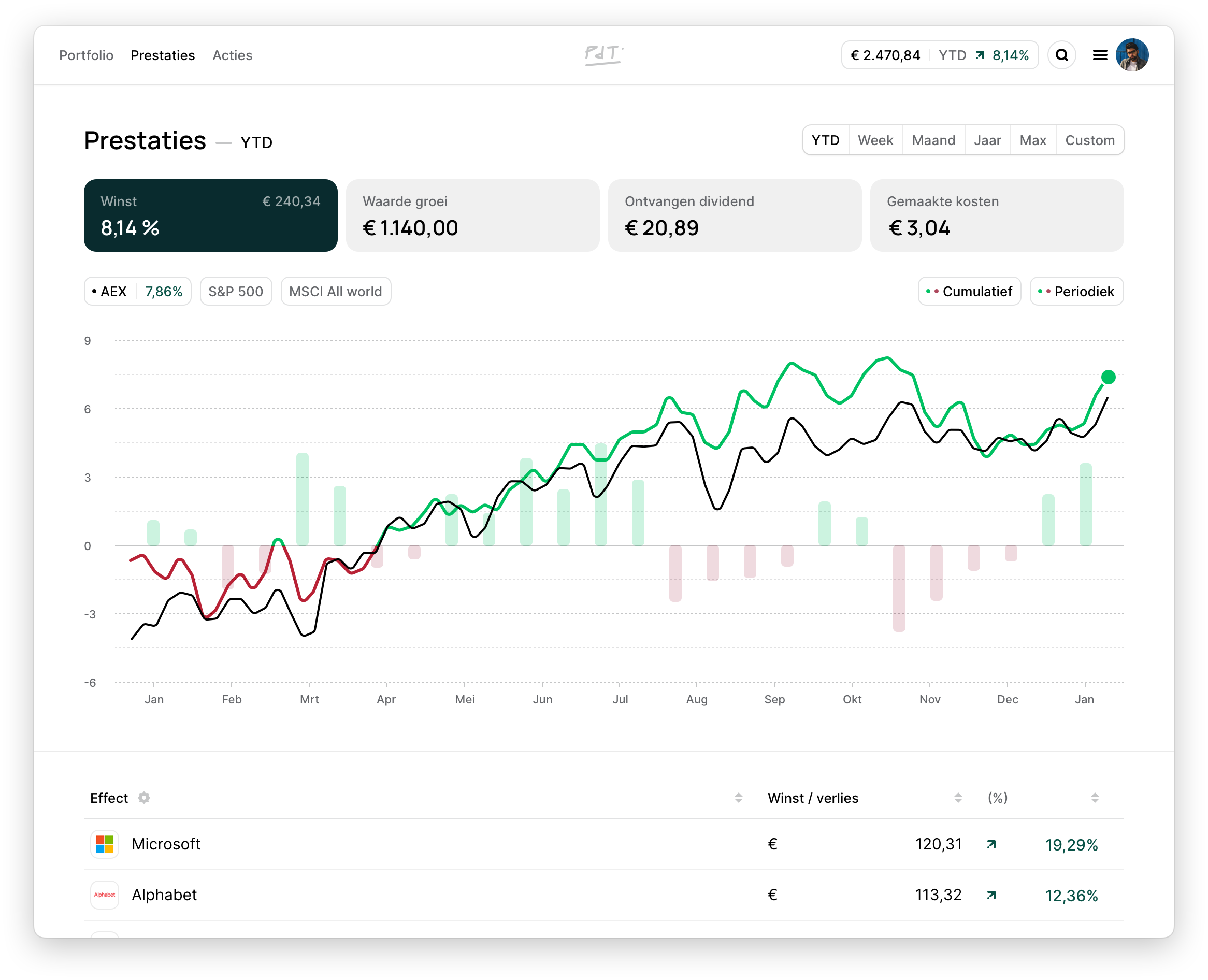Open the Portfolio tab
Image resolution: width=1208 pixels, height=980 pixels.
87,55
